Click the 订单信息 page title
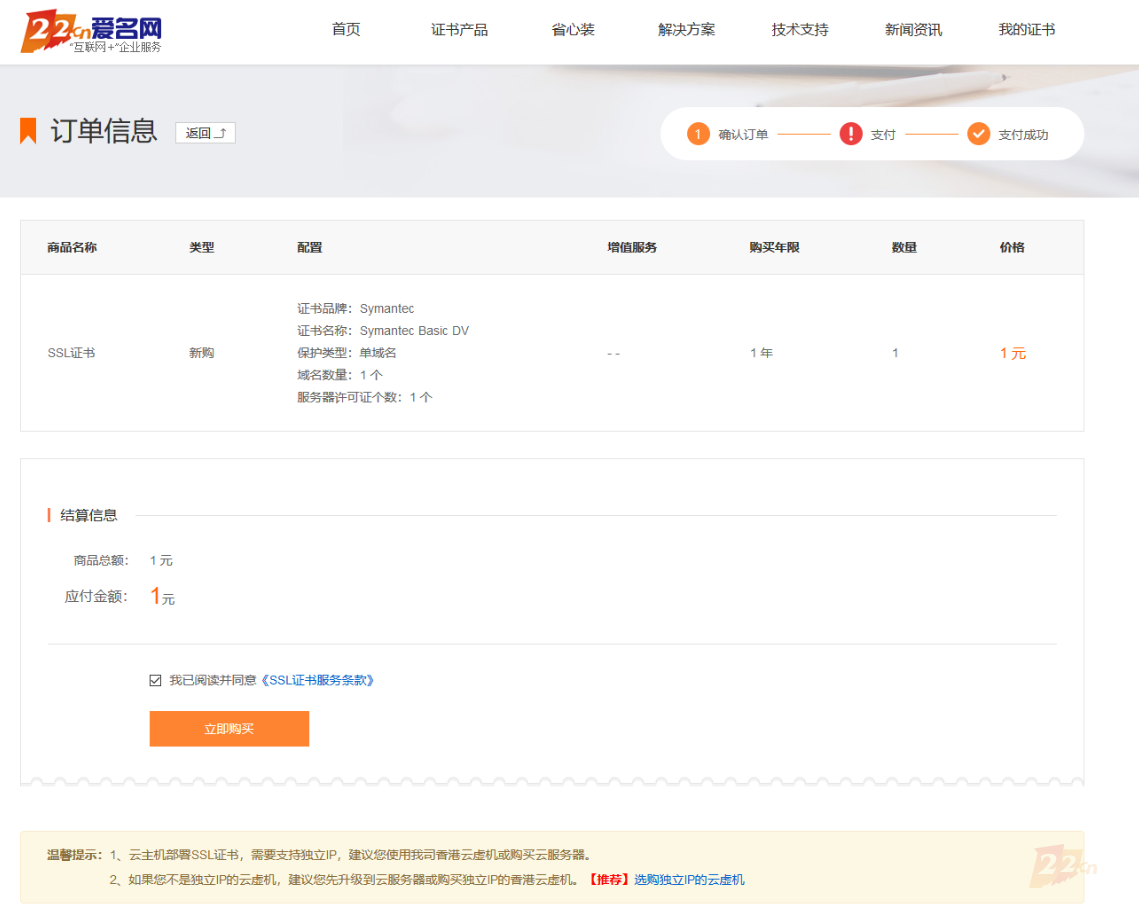1139x904 pixels. point(104,131)
